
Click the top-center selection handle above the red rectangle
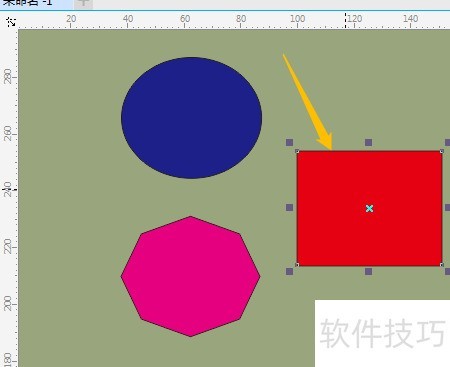coord(368,143)
